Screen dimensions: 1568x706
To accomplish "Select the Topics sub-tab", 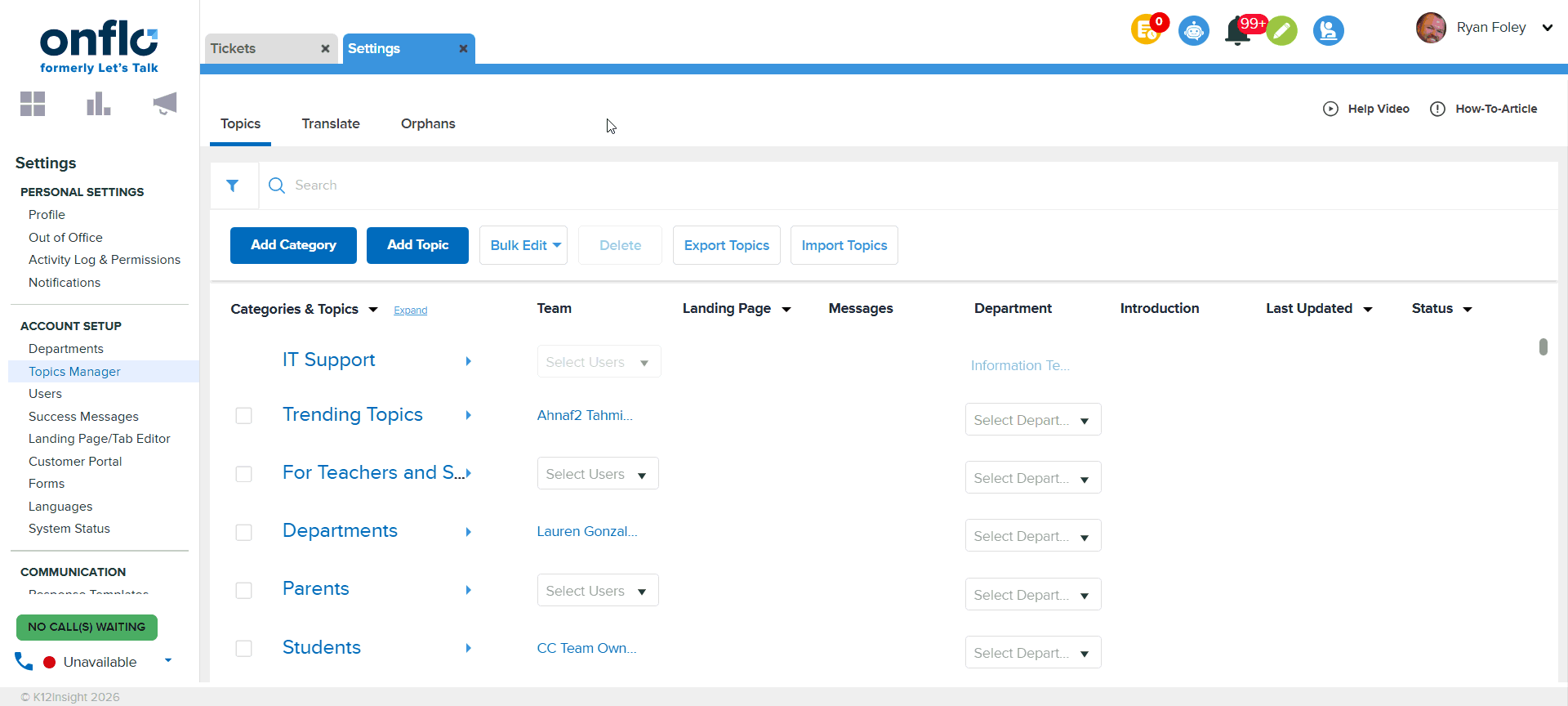I will tap(240, 123).
